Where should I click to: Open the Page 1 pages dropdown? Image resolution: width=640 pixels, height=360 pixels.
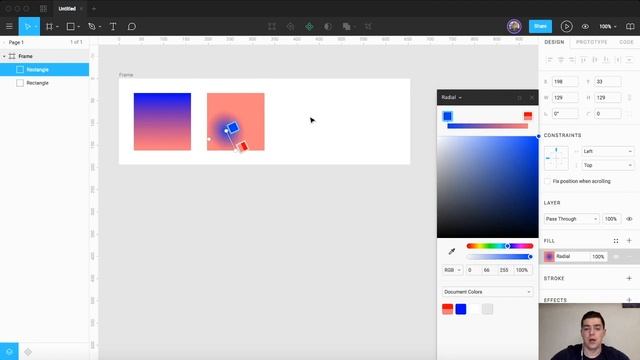point(16,42)
